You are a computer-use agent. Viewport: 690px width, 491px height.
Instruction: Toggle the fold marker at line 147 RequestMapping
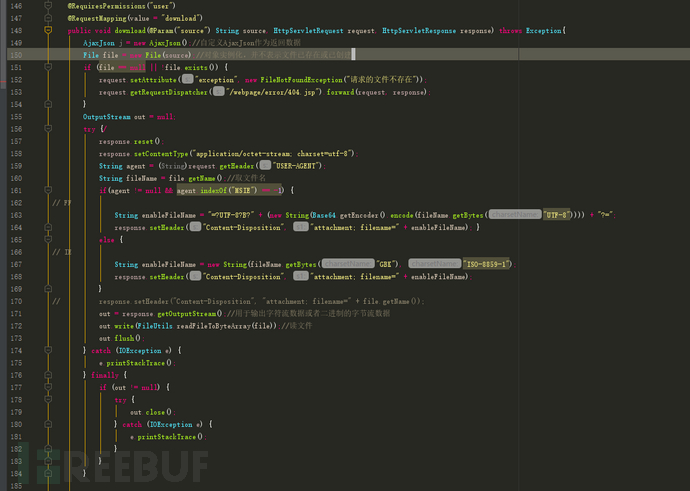click(48, 18)
